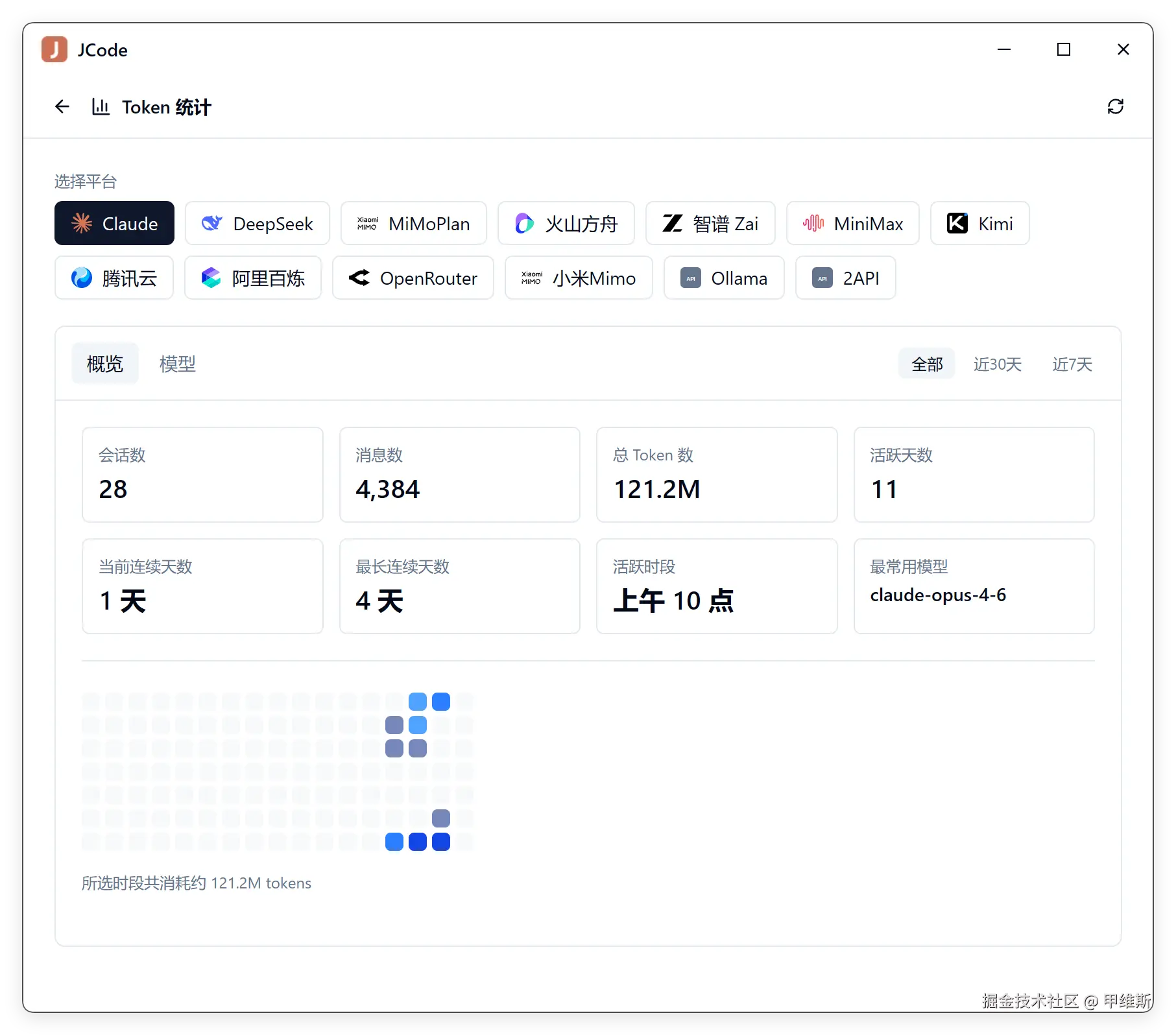Switch time range to 近7天

coord(1072,364)
